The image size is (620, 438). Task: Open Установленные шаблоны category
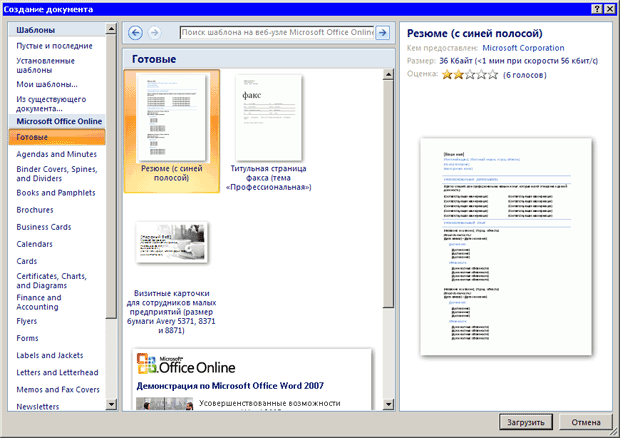[45, 65]
